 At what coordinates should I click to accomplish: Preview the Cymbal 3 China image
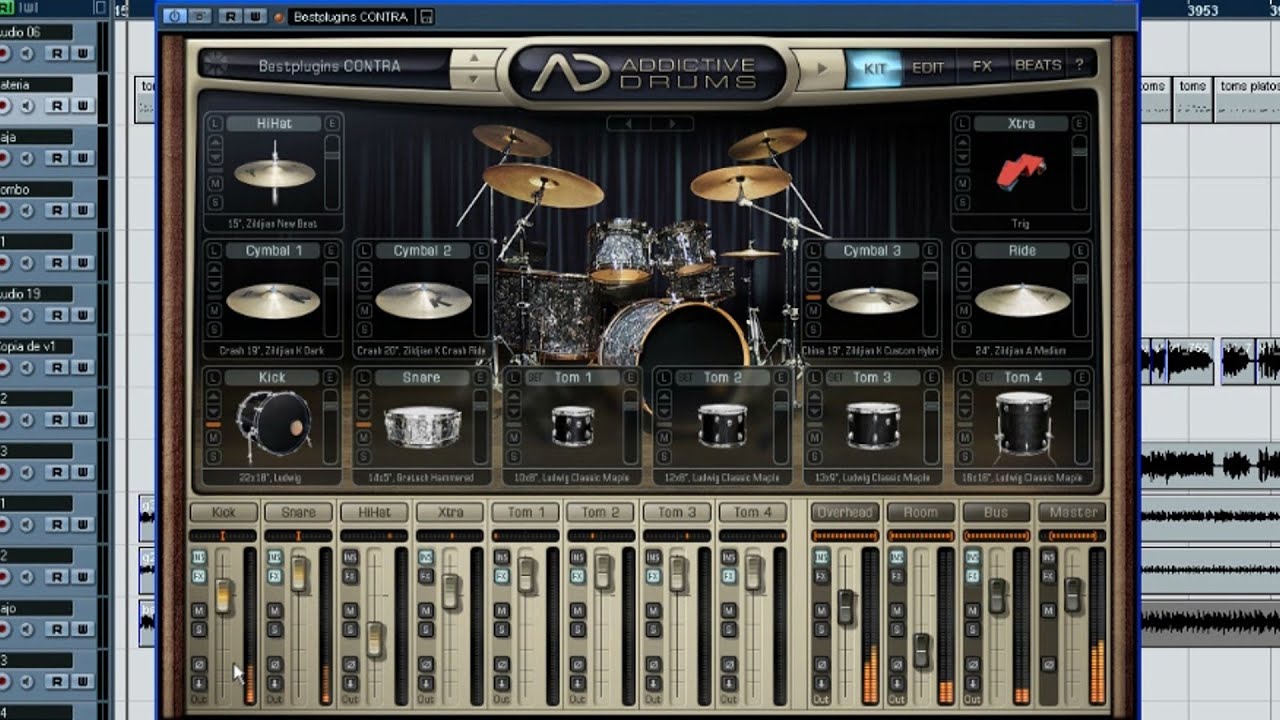(872, 299)
